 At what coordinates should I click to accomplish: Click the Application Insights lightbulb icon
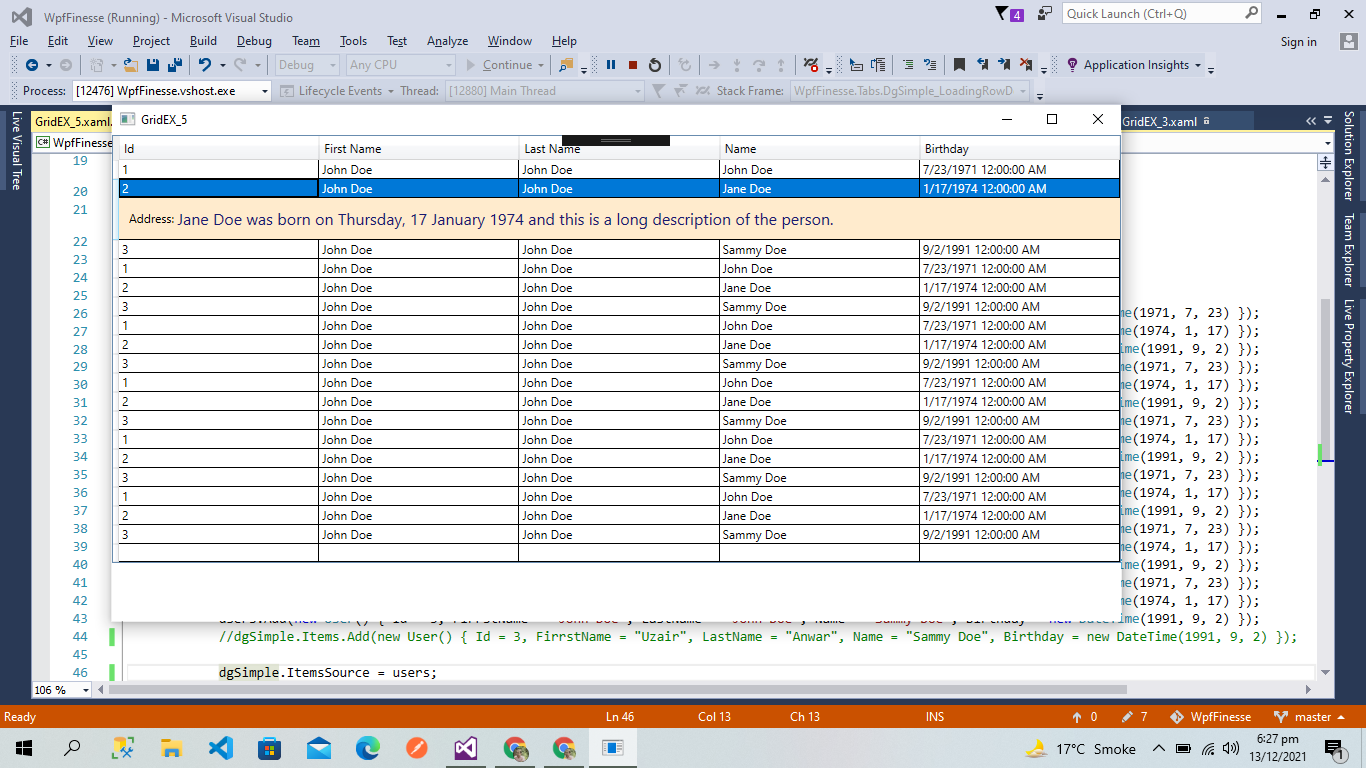[x=1073, y=65]
